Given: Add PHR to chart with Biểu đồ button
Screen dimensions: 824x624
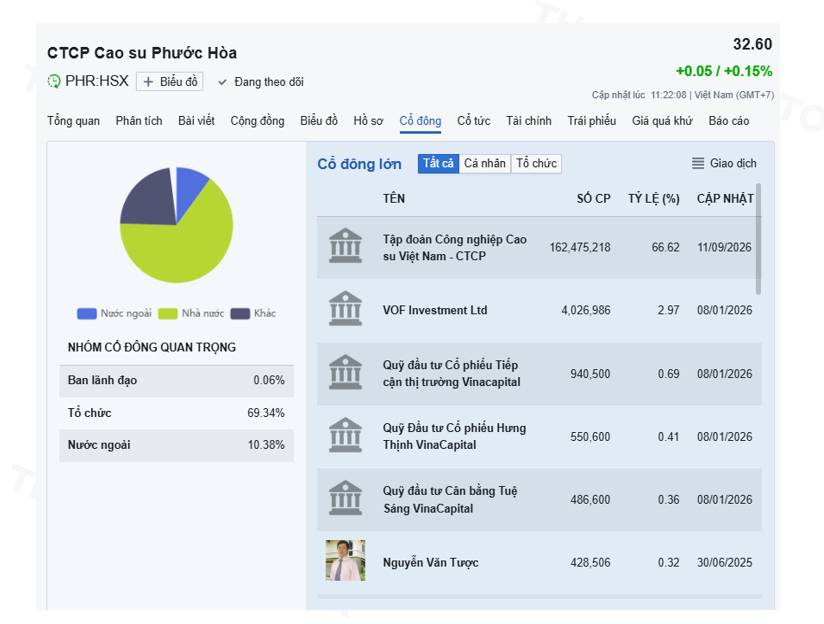Looking at the screenshot, I should [170, 82].
